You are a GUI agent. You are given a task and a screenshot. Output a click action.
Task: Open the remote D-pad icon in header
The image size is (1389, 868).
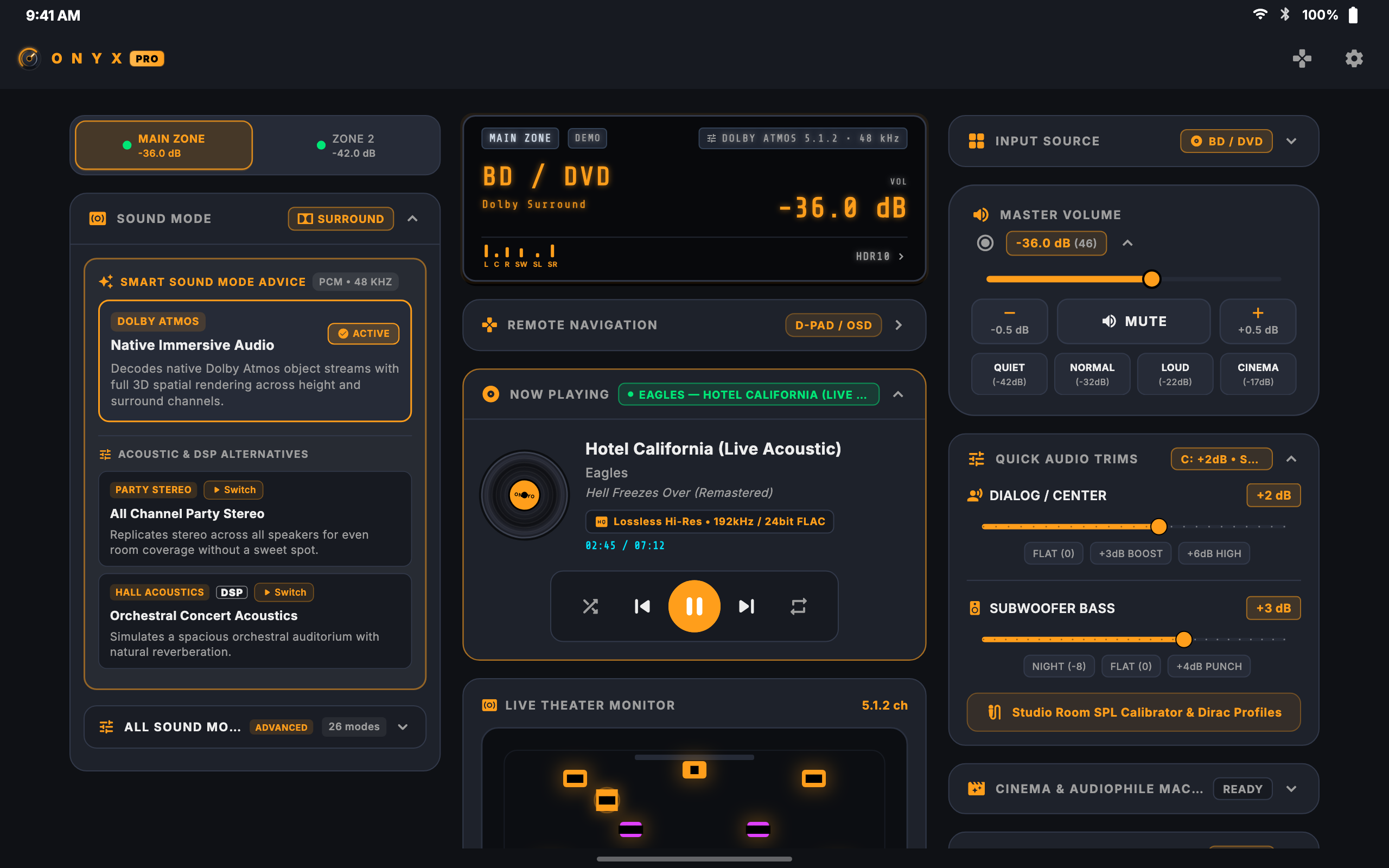pos(1302,58)
